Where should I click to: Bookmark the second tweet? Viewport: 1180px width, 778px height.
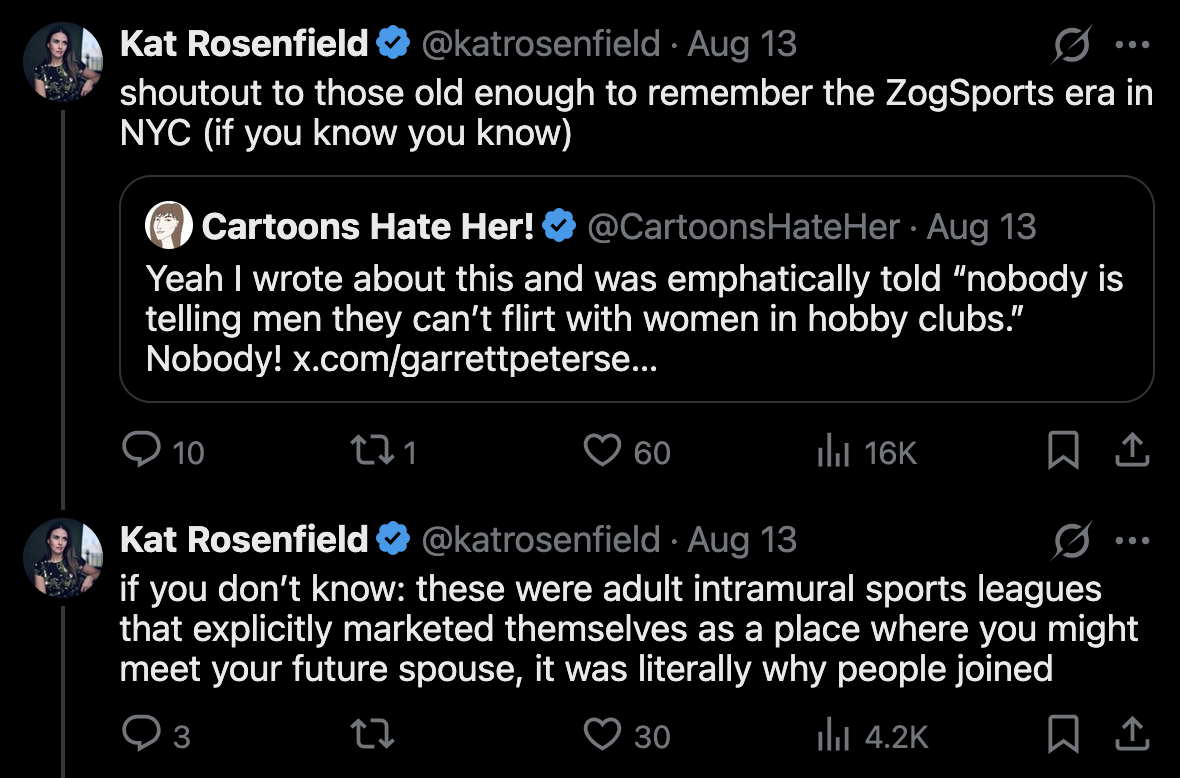point(1063,734)
